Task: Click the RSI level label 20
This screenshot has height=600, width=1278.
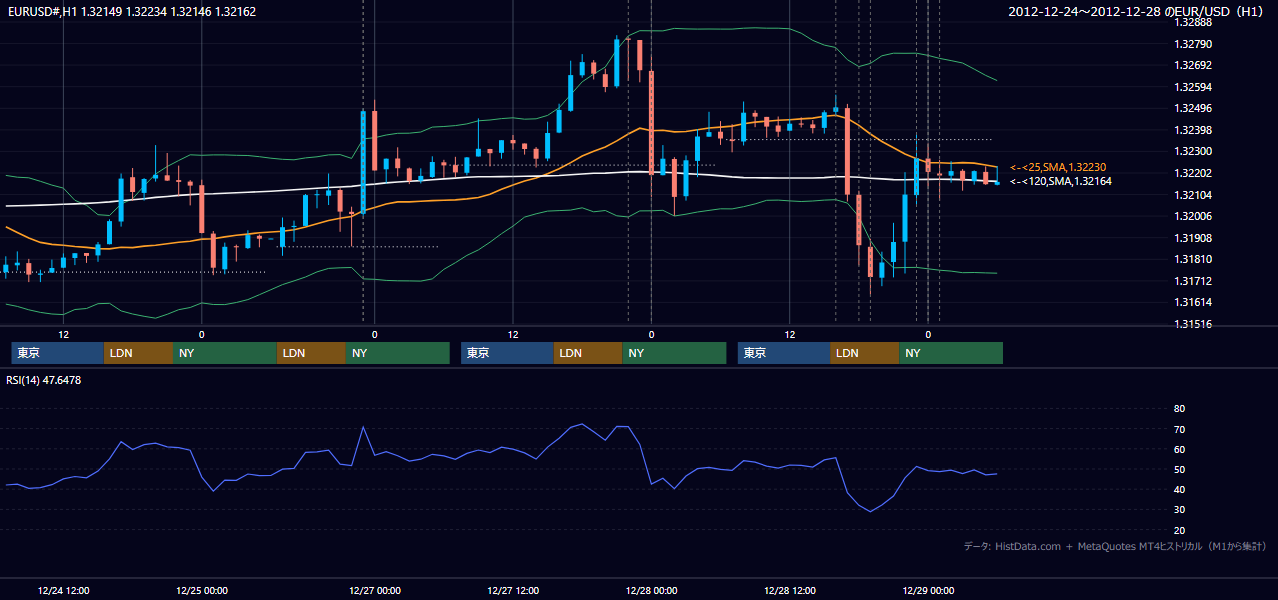Action: (1179, 530)
